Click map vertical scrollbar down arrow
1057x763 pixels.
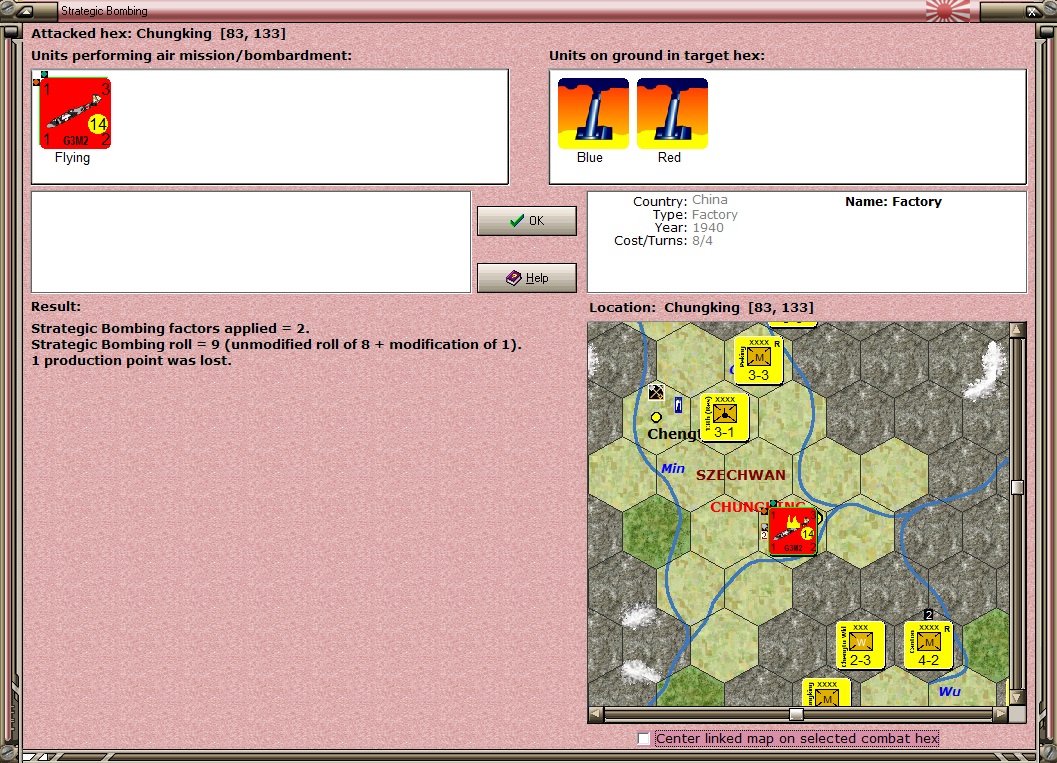[x=1017, y=698]
